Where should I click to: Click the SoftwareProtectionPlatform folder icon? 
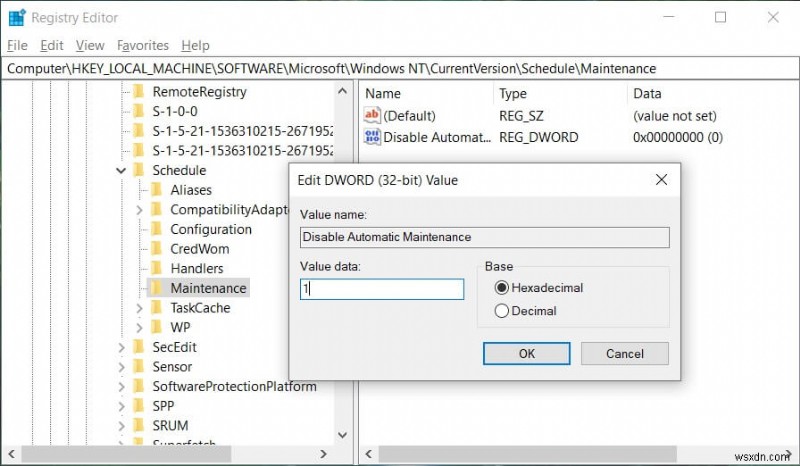click(x=138, y=386)
